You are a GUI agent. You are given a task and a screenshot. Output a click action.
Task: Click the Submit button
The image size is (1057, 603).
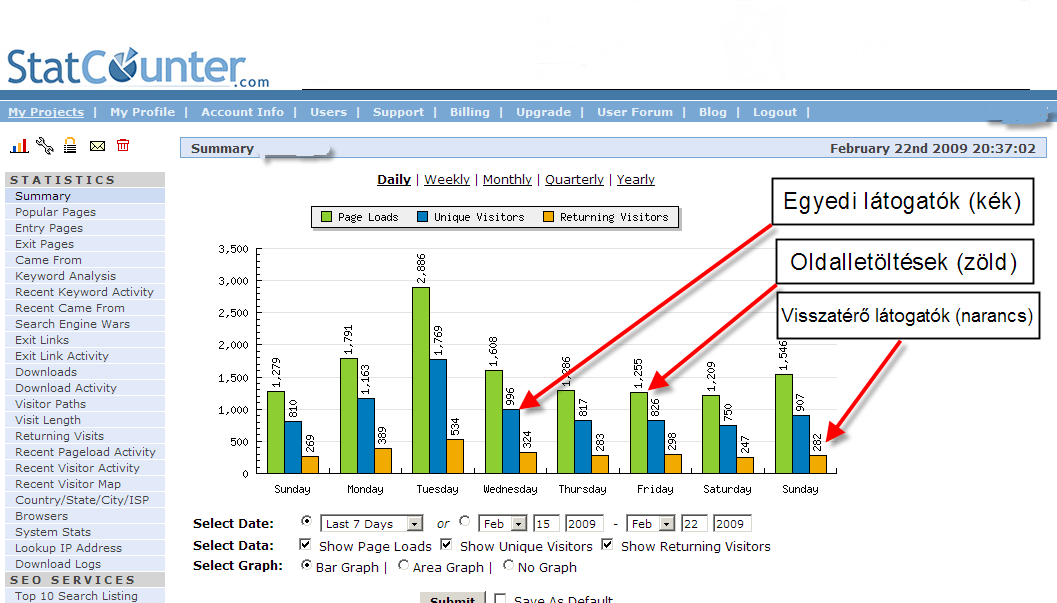pyautogui.click(x=452, y=598)
